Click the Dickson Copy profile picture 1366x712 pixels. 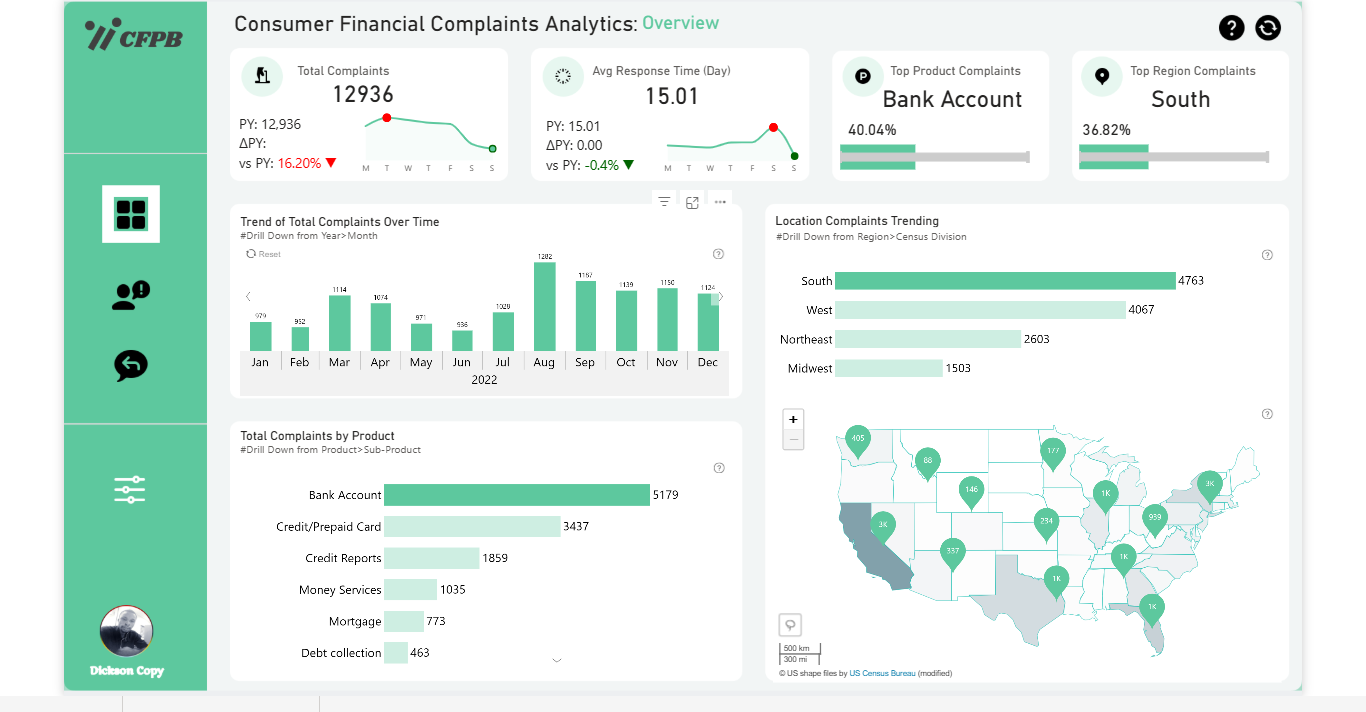tap(126, 632)
